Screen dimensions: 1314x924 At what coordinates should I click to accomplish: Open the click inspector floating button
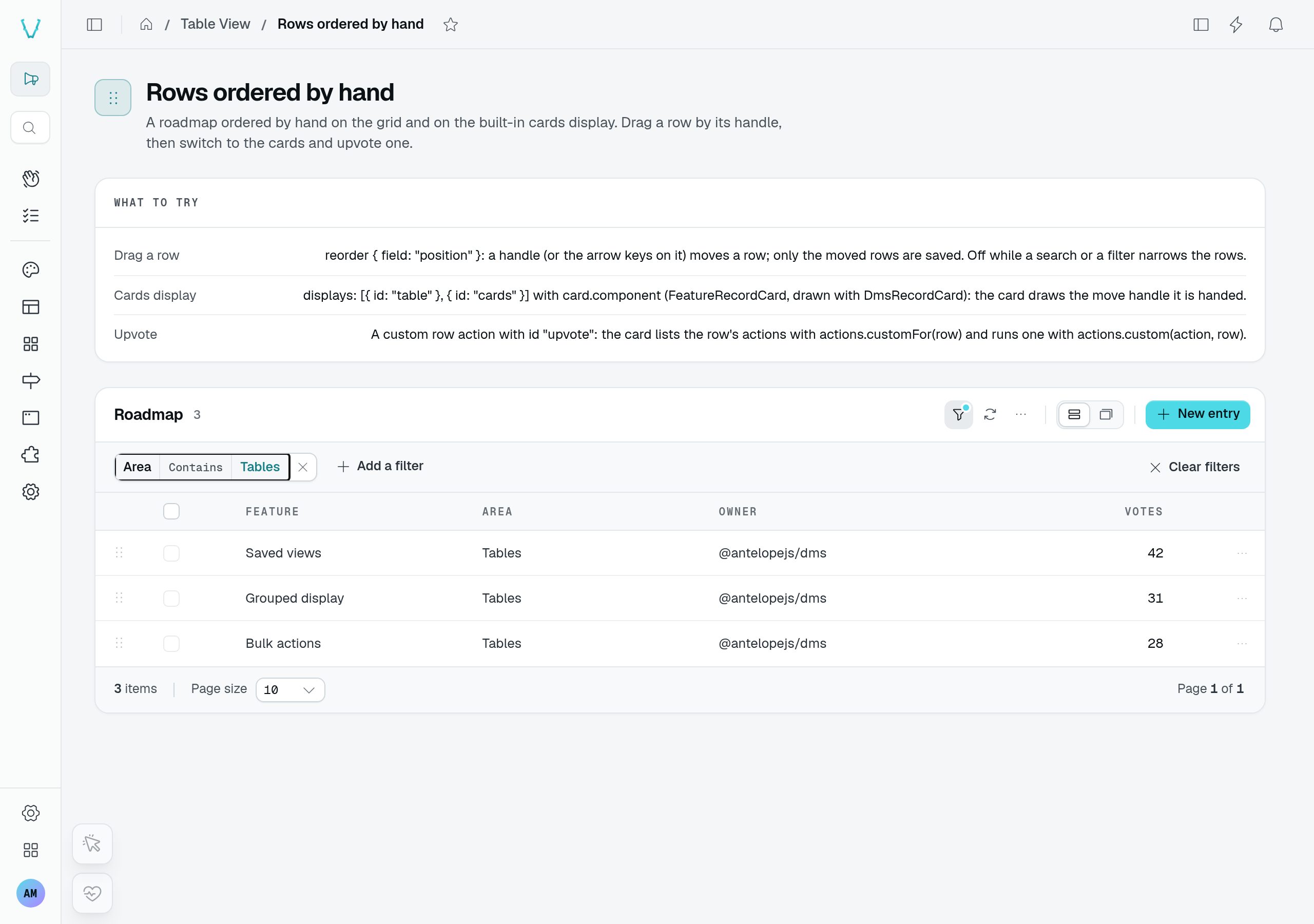92,843
